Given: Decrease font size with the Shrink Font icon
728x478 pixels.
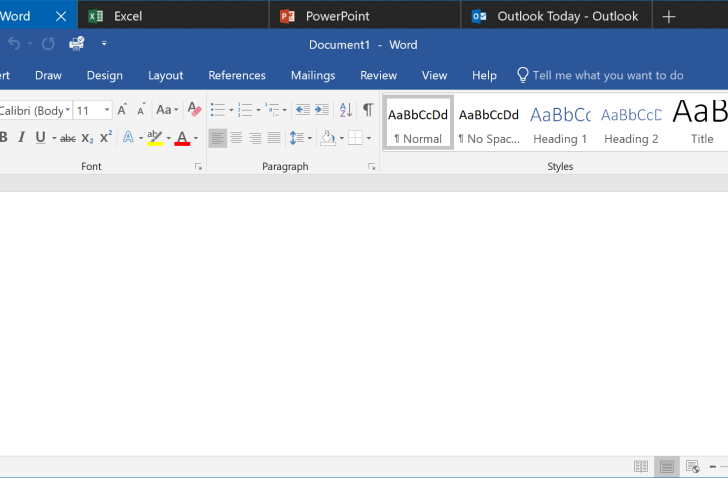Looking at the screenshot, I should point(141,110).
